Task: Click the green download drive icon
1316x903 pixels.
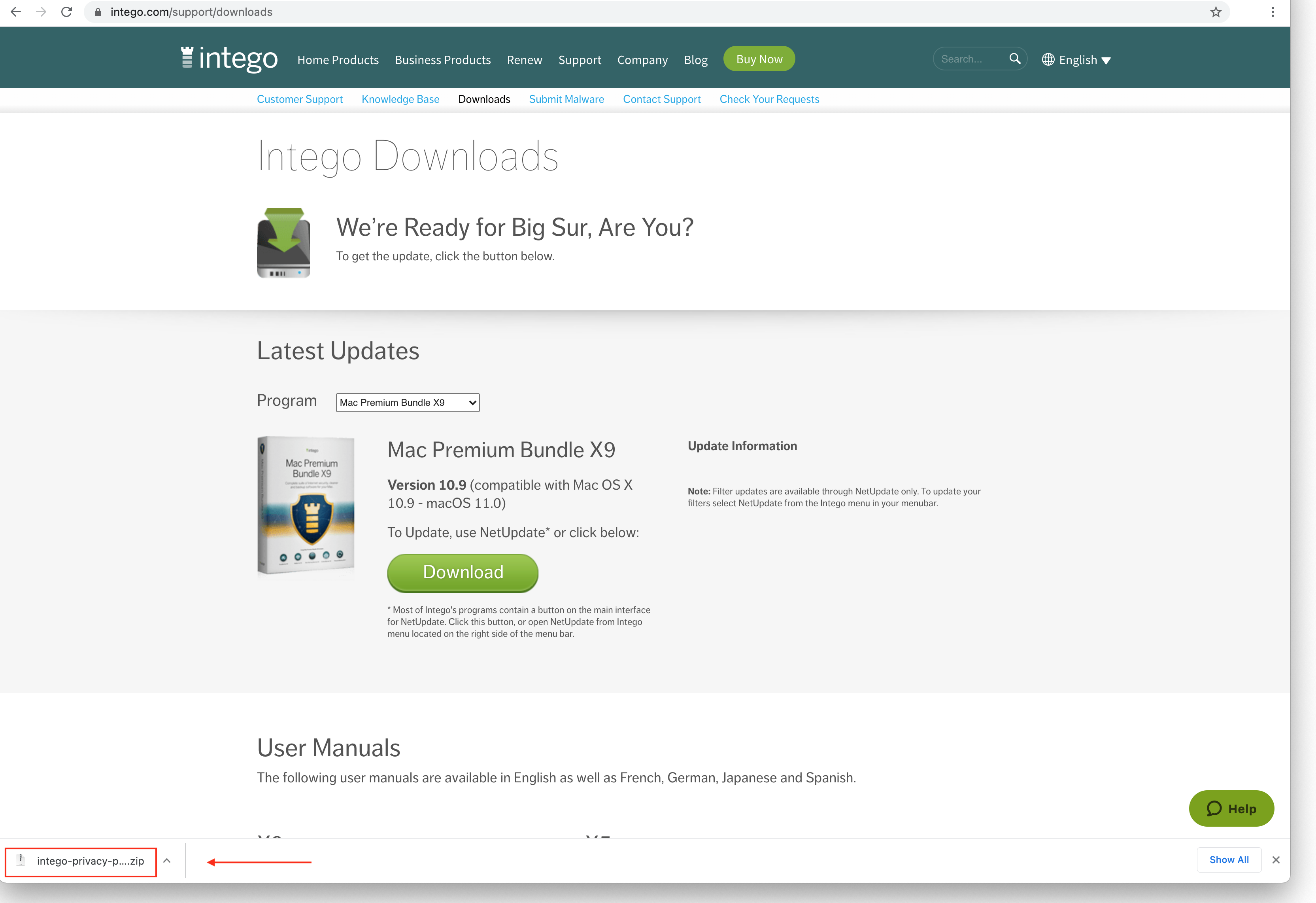Action: click(284, 243)
